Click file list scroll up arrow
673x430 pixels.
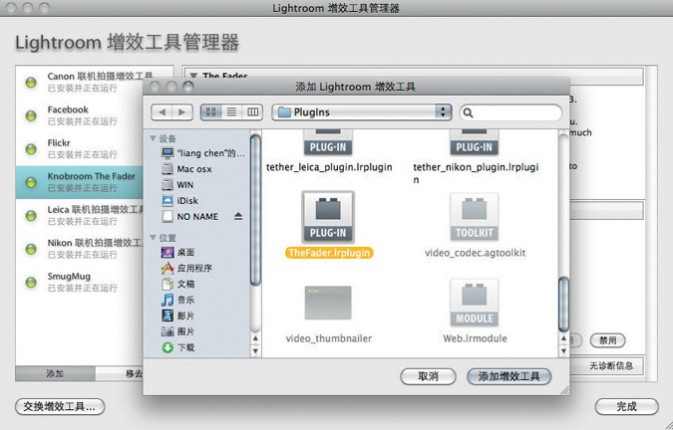[x=564, y=339]
